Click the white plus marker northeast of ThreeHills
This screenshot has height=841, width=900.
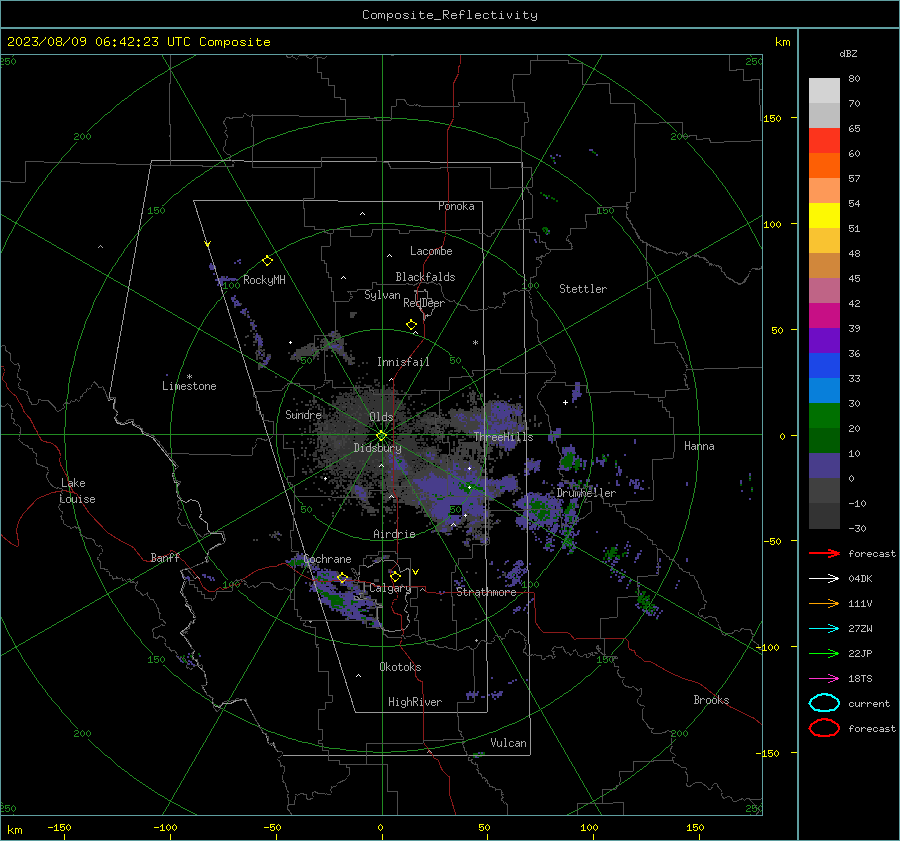565,402
